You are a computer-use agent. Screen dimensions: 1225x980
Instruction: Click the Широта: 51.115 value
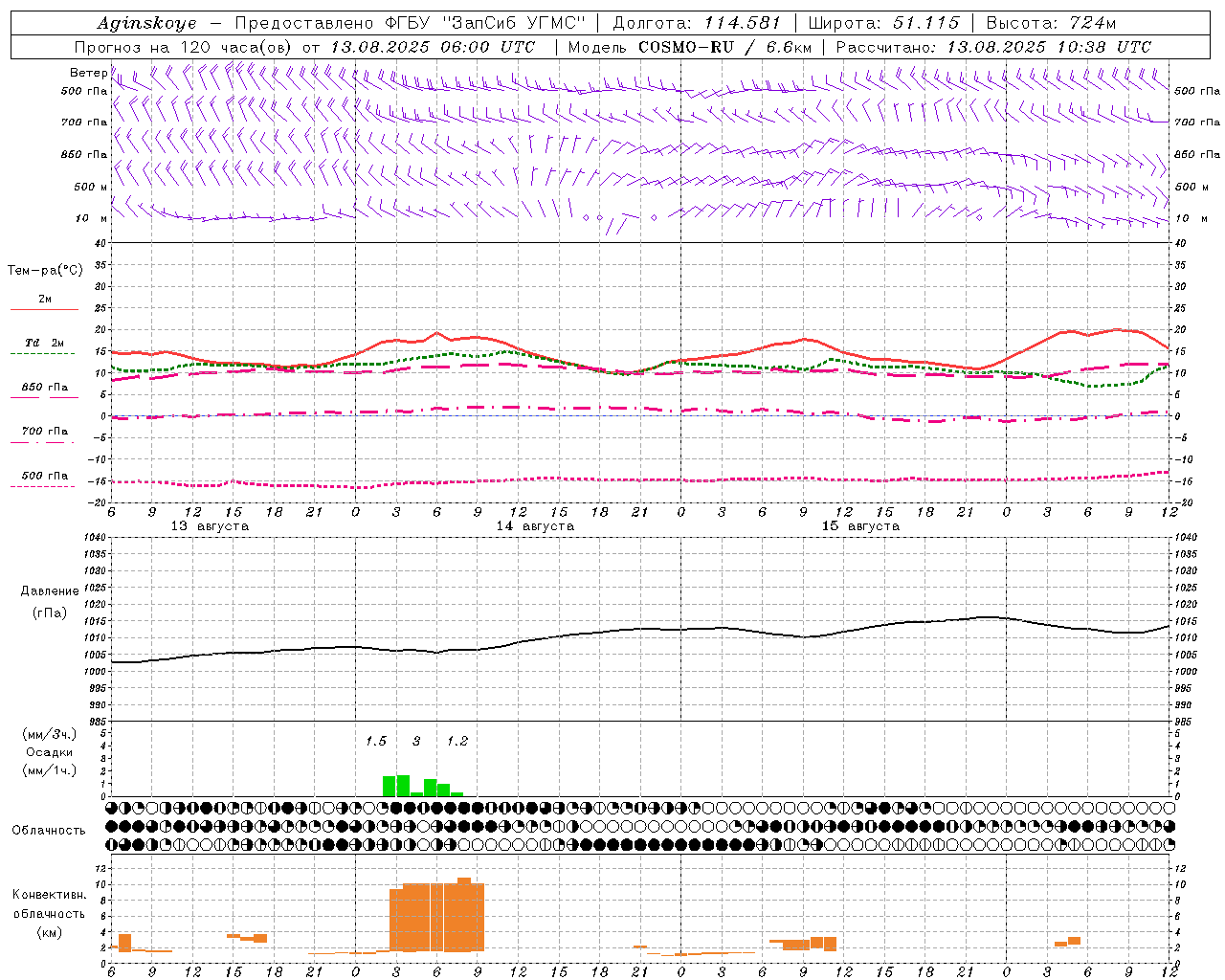(x=883, y=23)
